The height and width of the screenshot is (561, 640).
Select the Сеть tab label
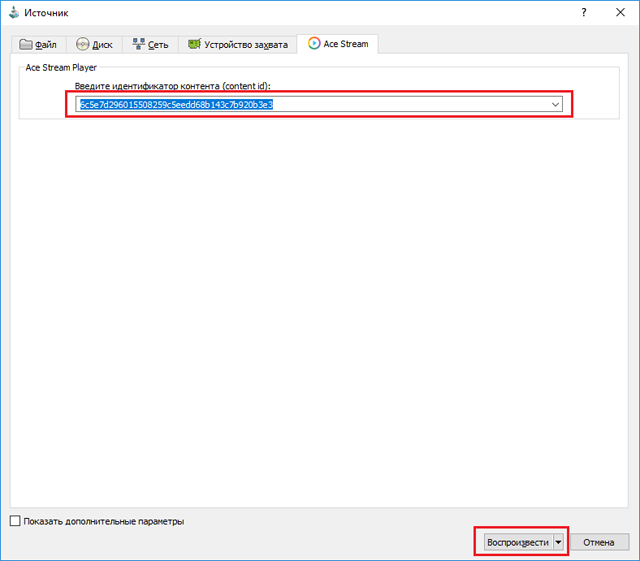(x=158, y=45)
